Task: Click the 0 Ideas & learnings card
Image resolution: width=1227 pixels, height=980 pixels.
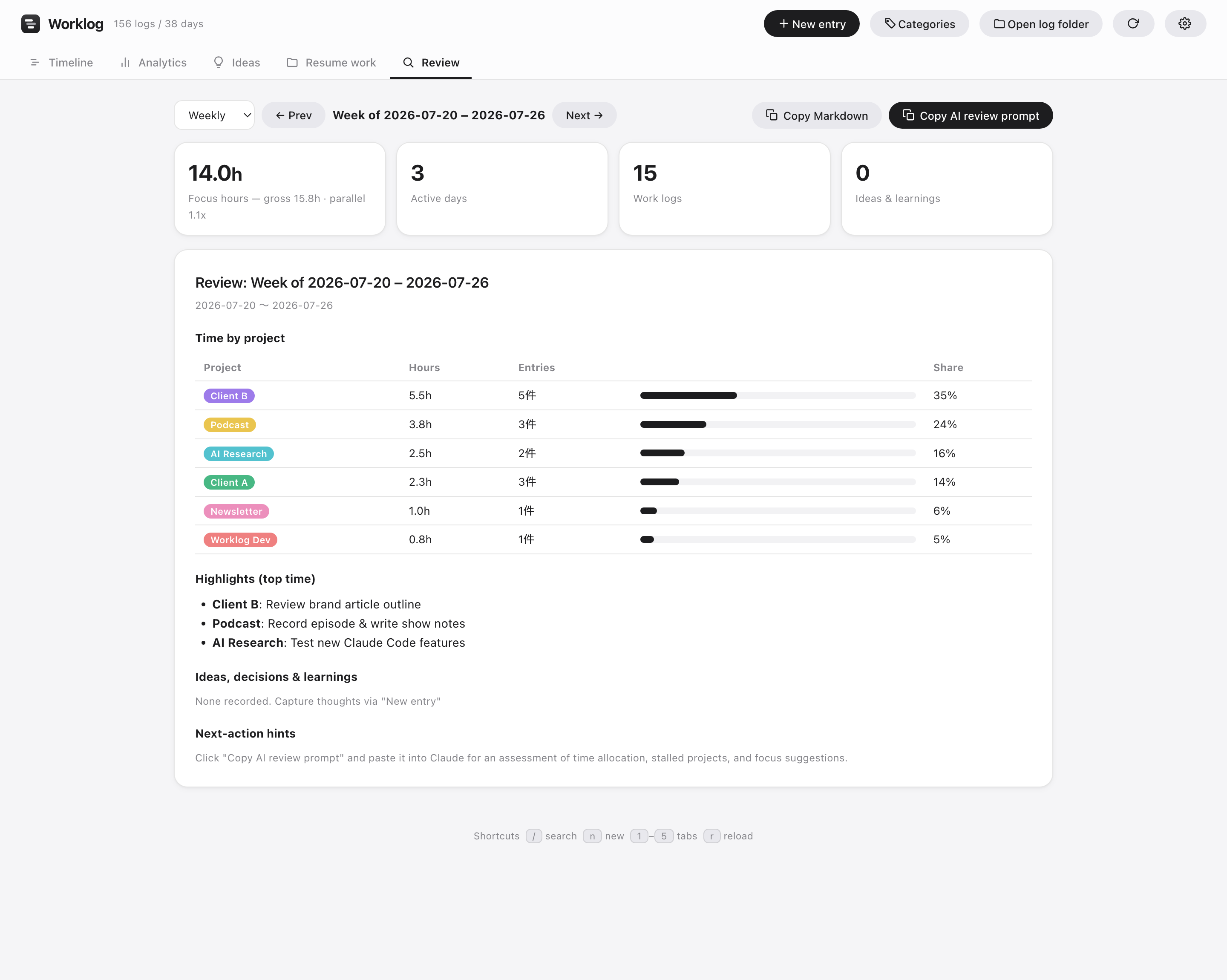Action: 946,189
